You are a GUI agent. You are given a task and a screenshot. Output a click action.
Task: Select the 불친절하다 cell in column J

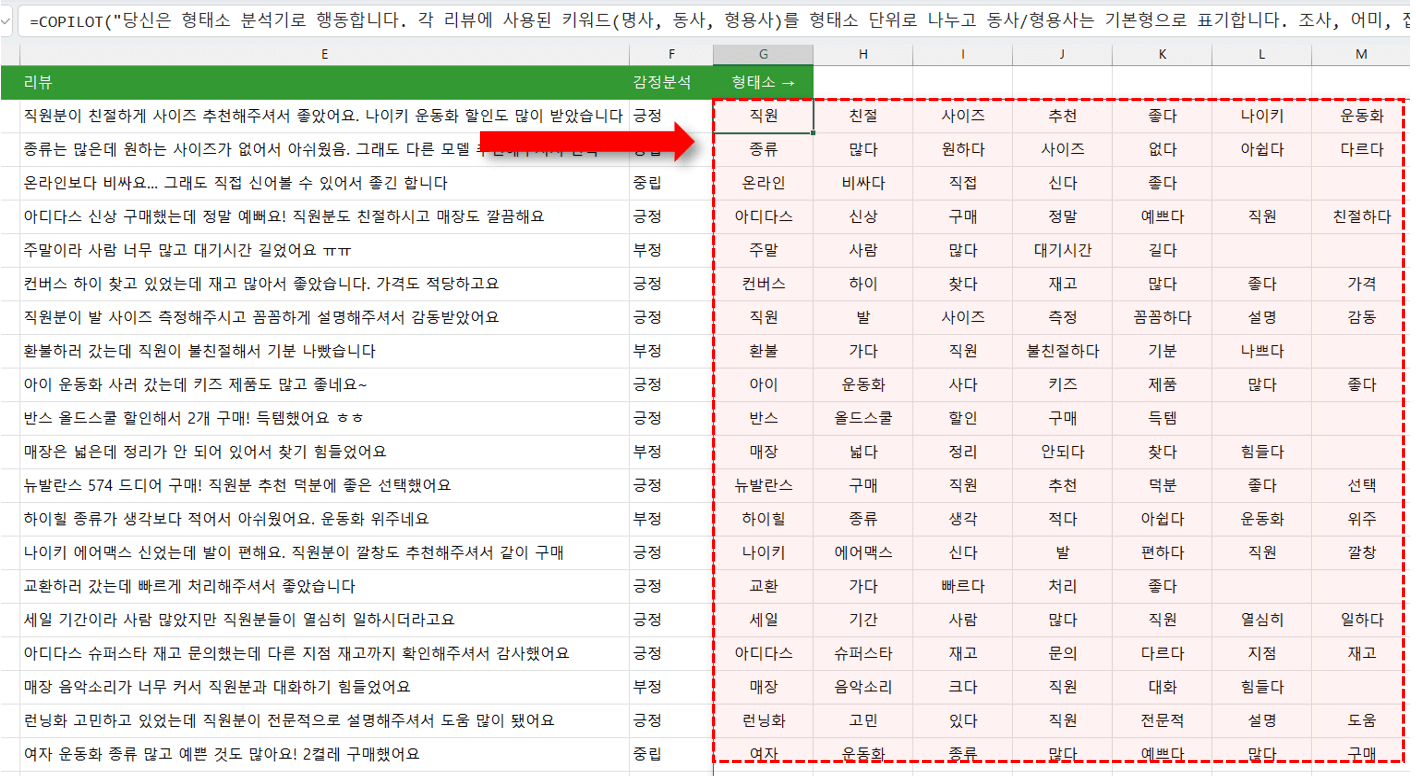coord(1062,351)
